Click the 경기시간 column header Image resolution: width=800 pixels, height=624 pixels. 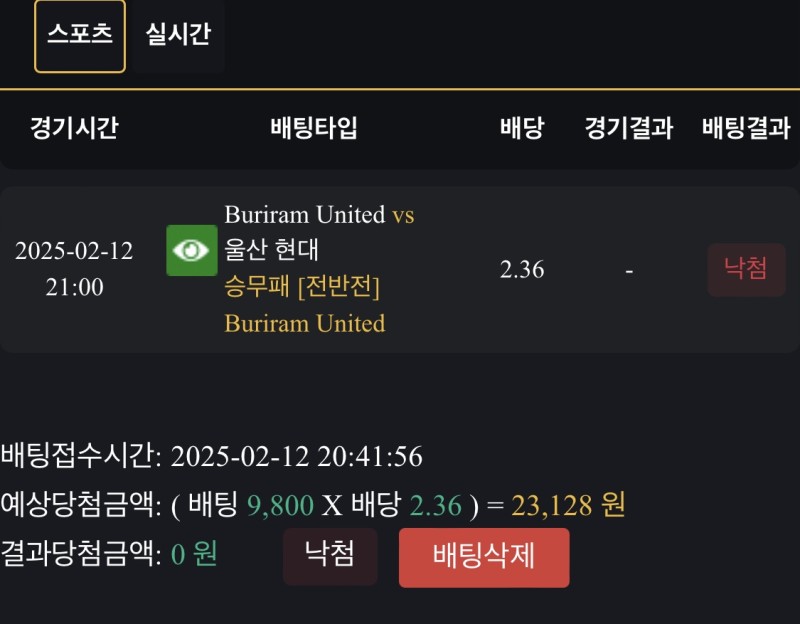[x=74, y=128]
